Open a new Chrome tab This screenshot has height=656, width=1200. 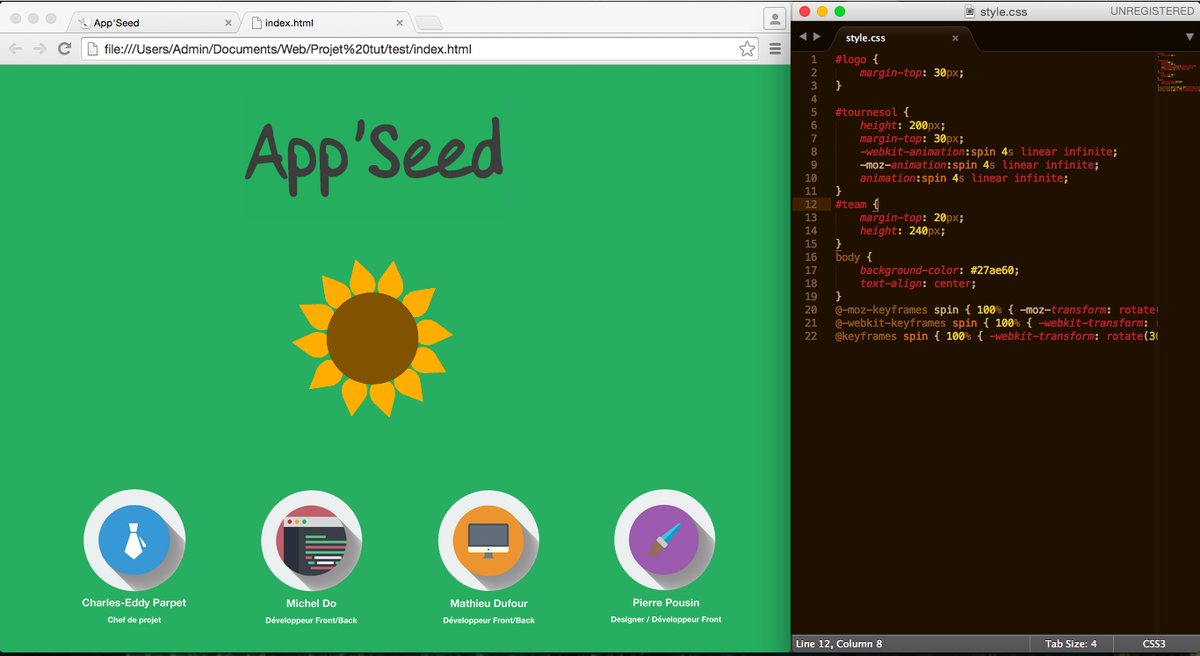click(428, 23)
